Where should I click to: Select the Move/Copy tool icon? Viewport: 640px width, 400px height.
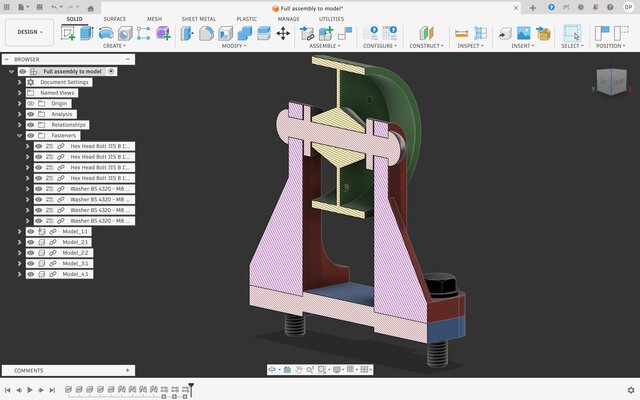(283, 33)
